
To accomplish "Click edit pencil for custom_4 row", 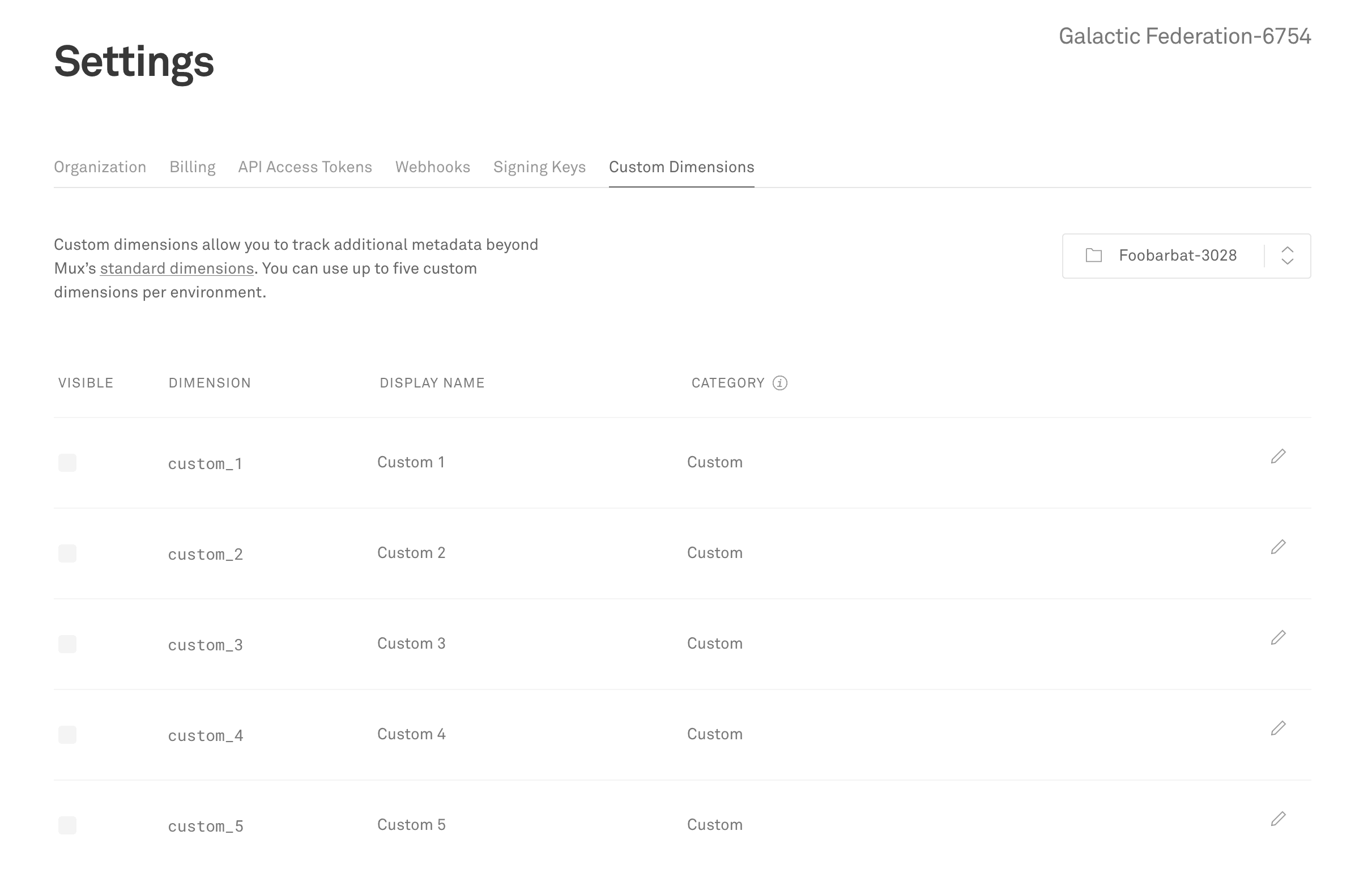I will pyautogui.click(x=1278, y=729).
